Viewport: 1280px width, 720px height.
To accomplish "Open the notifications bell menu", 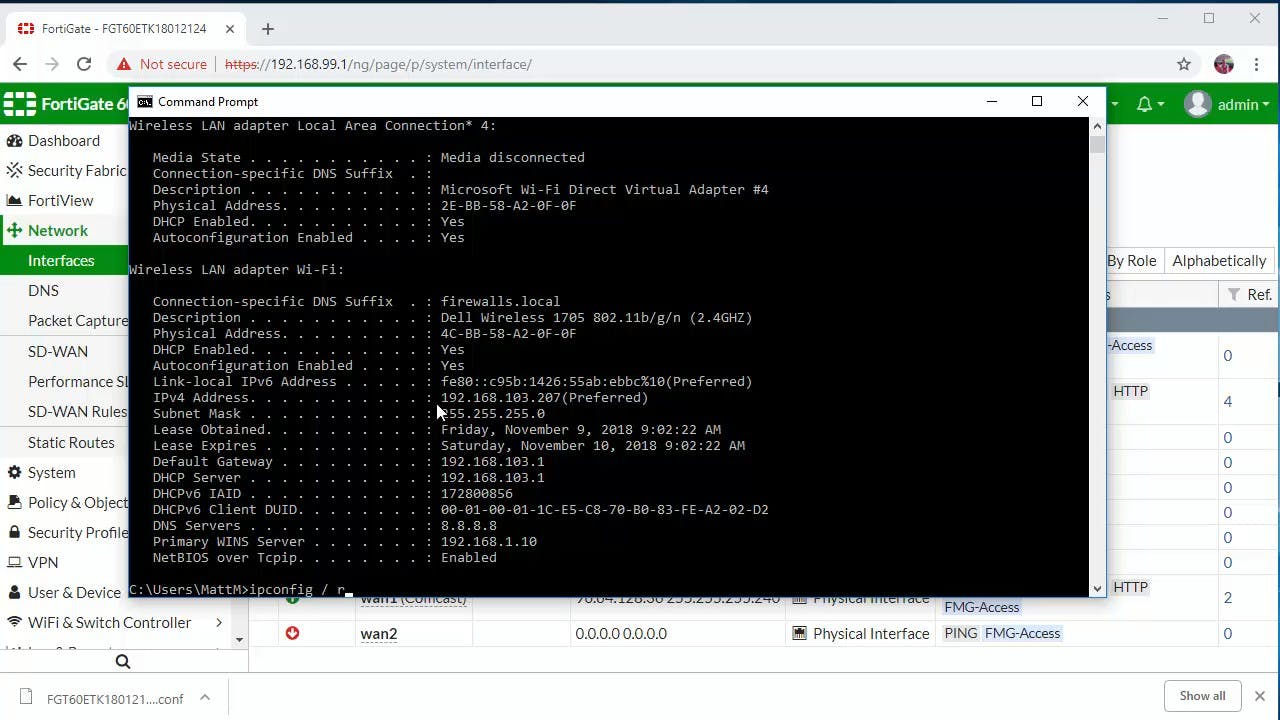I will (1149, 104).
